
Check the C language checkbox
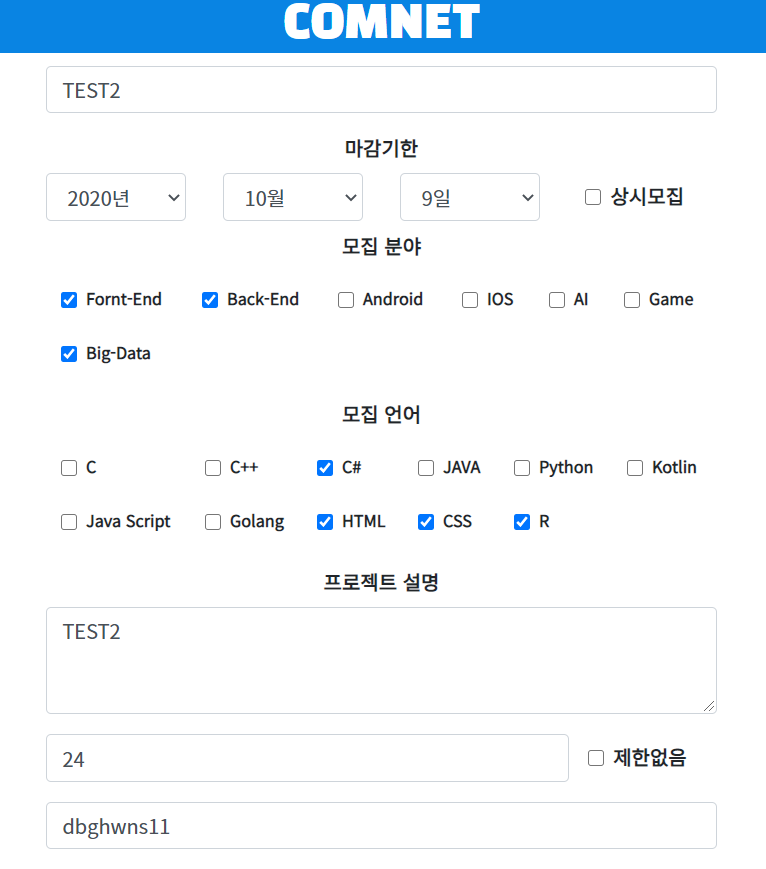(x=69, y=468)
